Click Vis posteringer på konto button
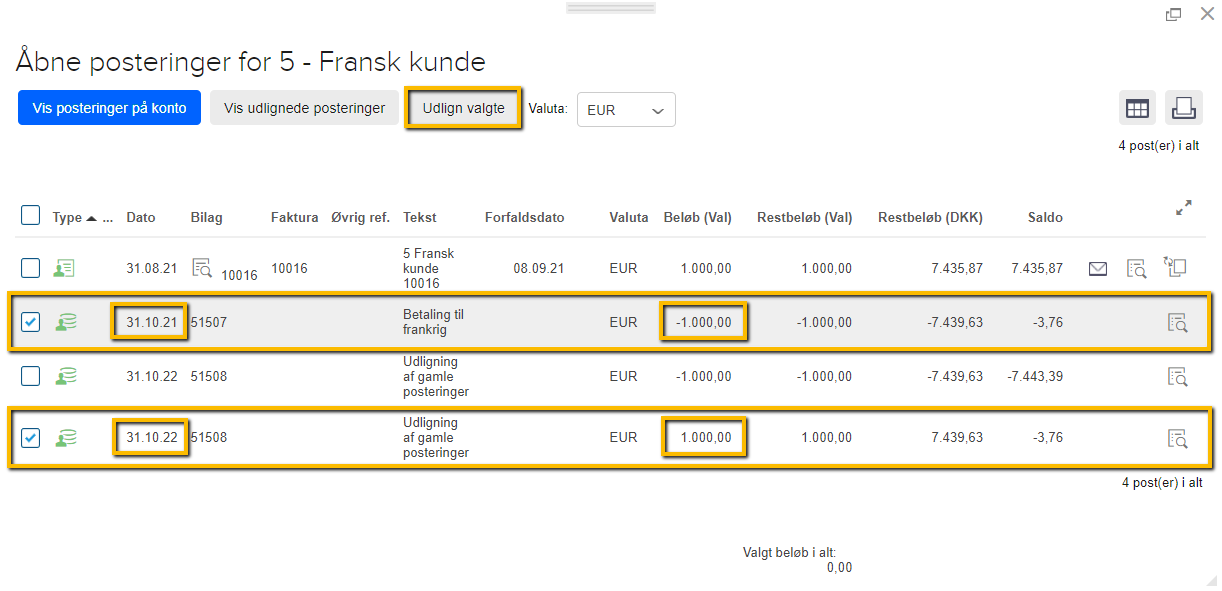The width and height of the screenshot is (1222, 591). pyautogui.click(x=109, y=108)
